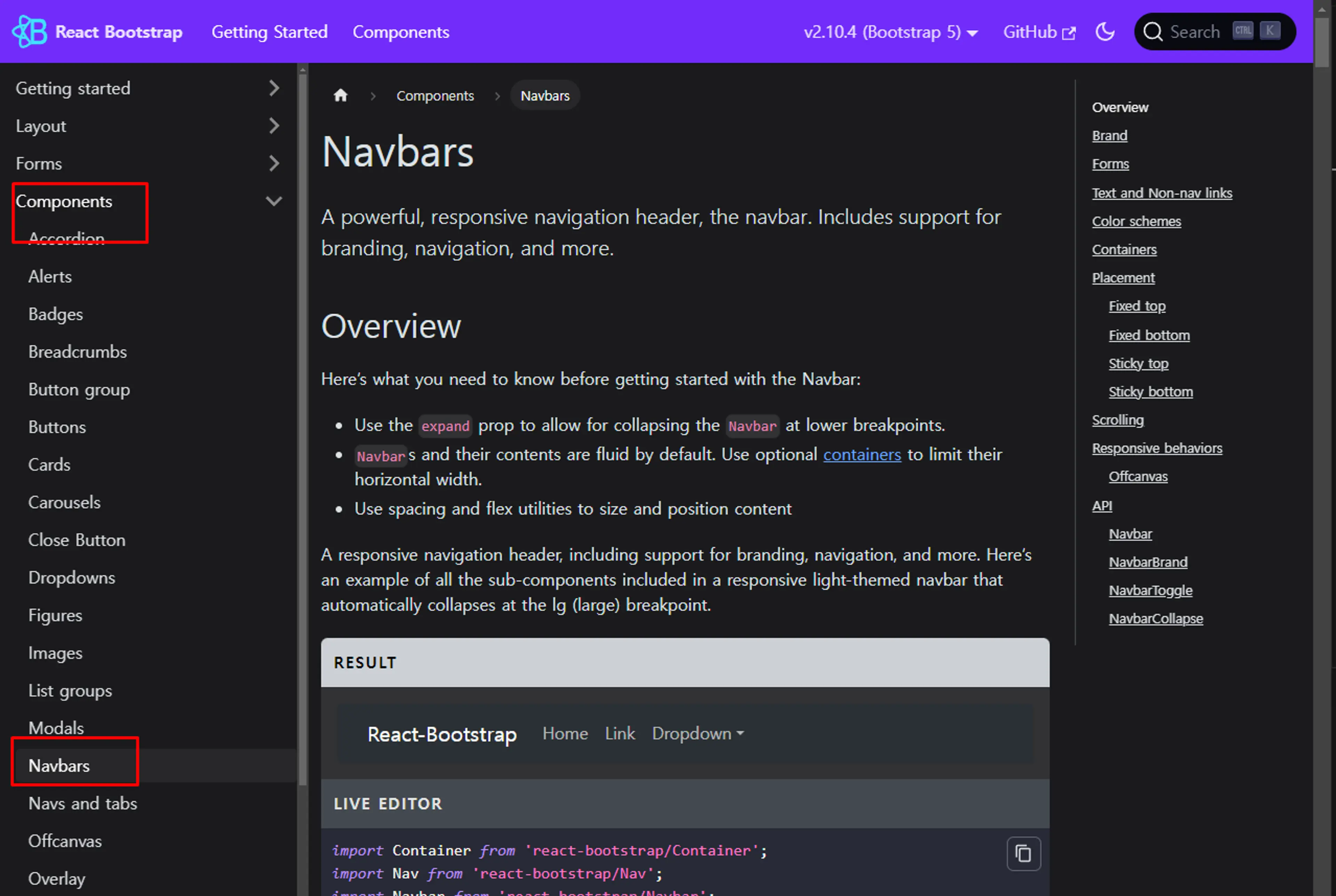The height and width of the screenshot is (896, 1336).
Task: Select Overlay in the sidebar
Action: tap(57, 879)
